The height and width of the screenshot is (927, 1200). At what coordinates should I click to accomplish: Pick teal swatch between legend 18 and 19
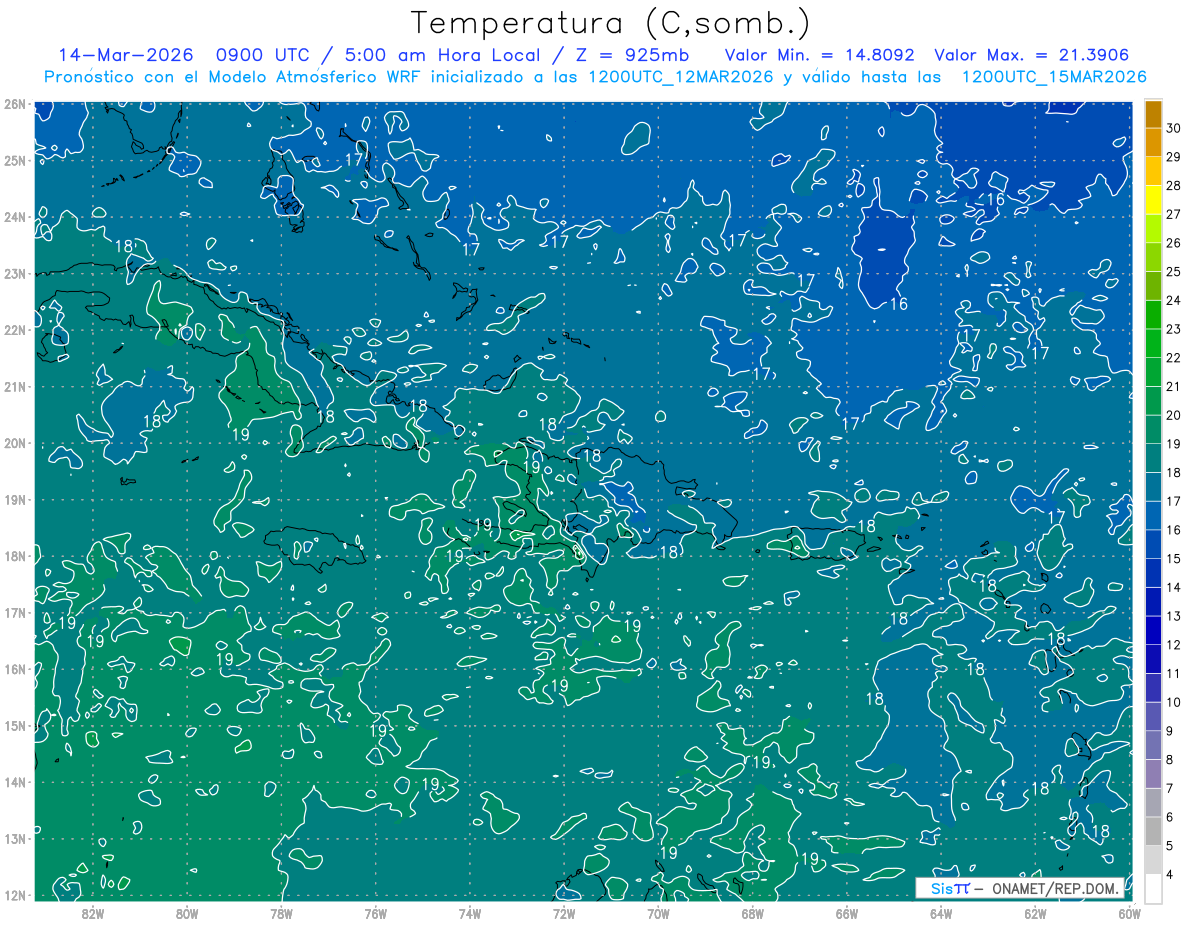tap(1154, 459)
